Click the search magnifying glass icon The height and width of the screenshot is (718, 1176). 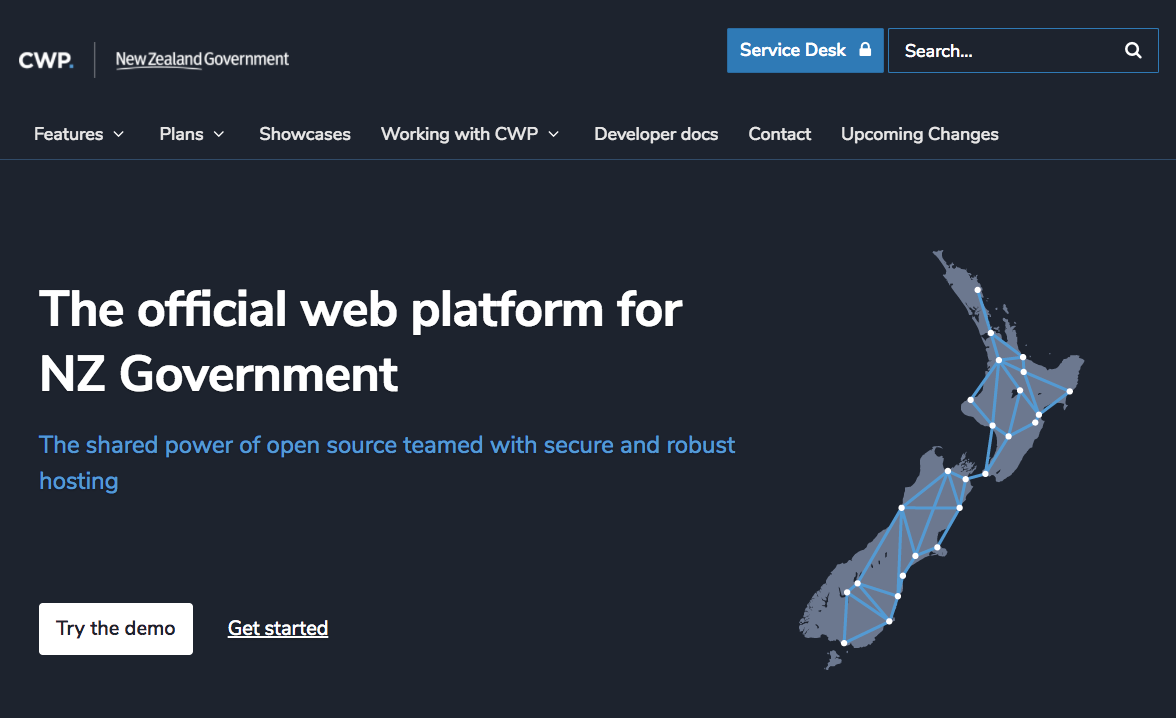(x=1133, y=50)
